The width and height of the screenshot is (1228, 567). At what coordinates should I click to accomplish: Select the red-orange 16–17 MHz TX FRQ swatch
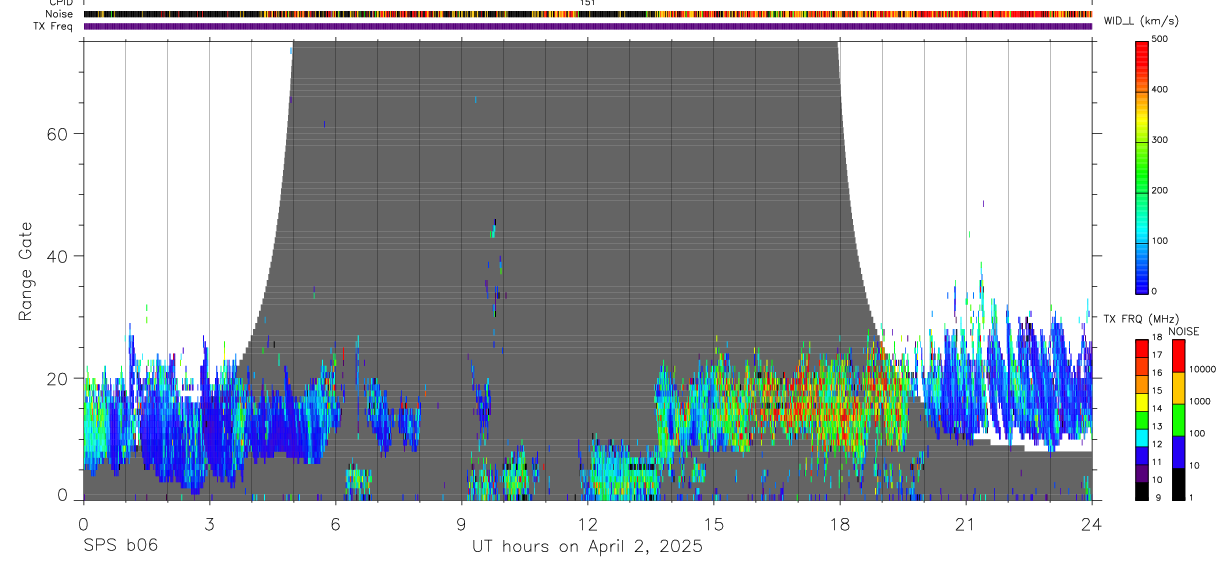coord(1142,367)
